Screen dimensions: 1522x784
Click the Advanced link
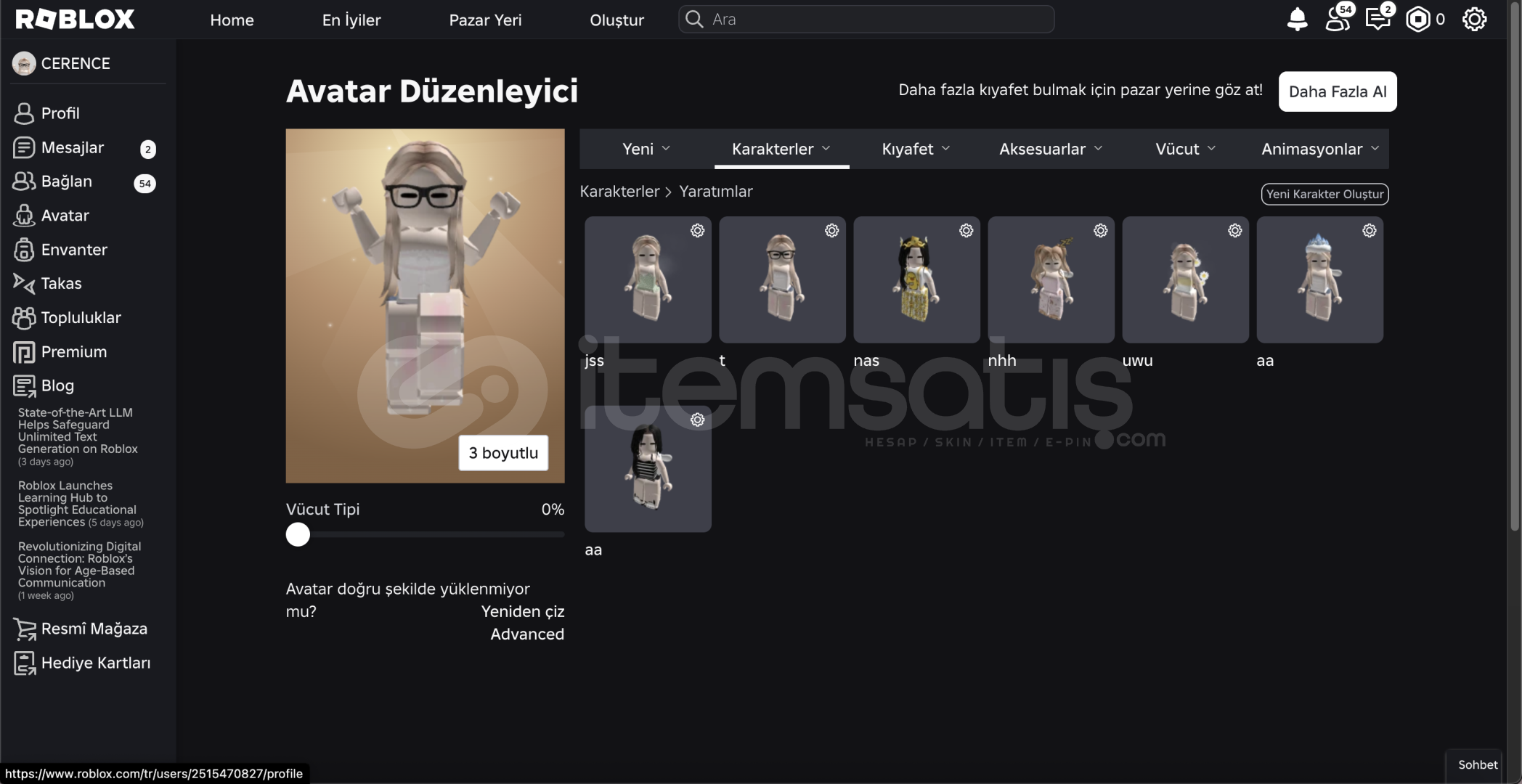pyautogui.click(x=527, y=634)
